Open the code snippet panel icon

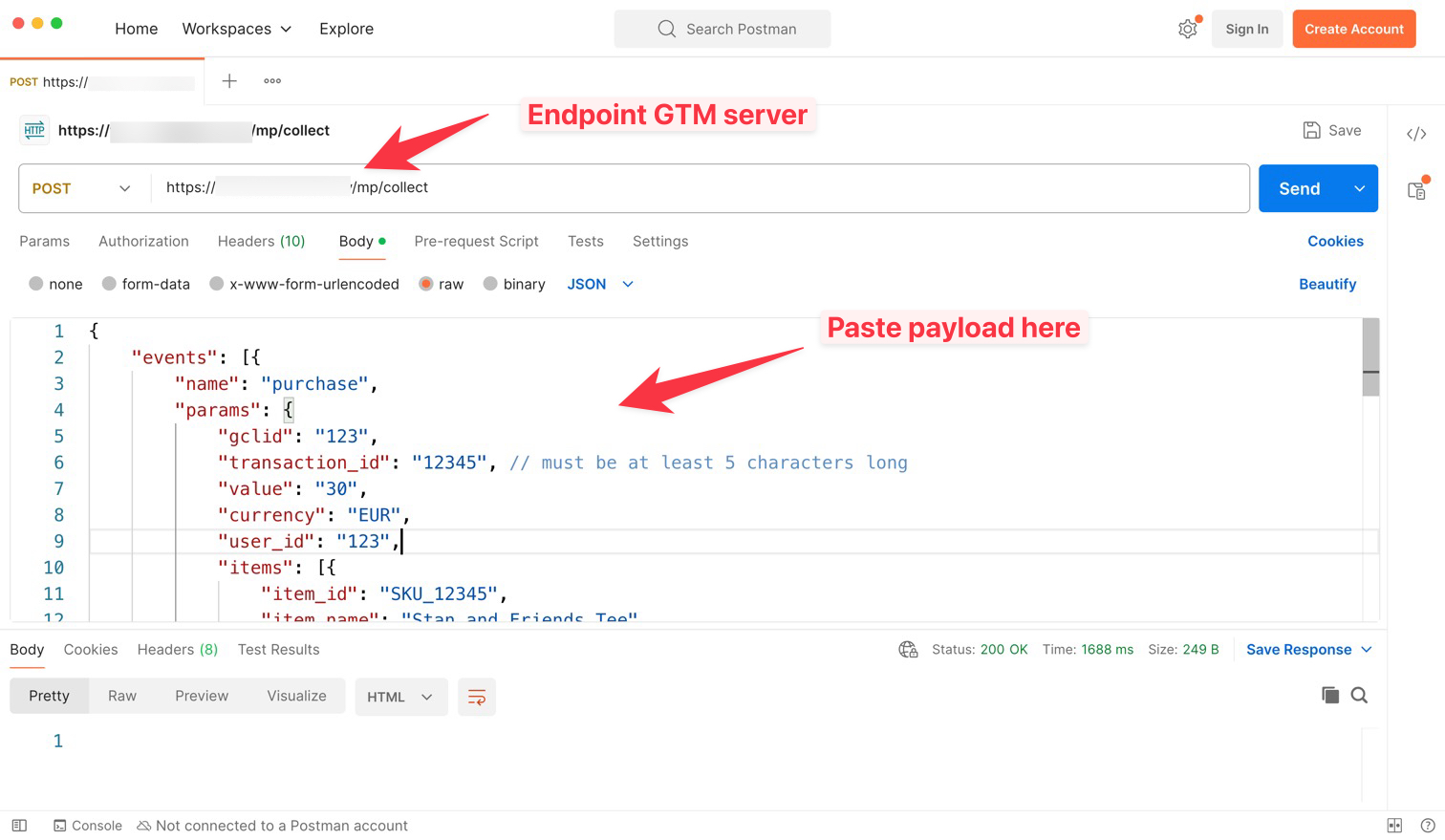tap(1416, 134)
